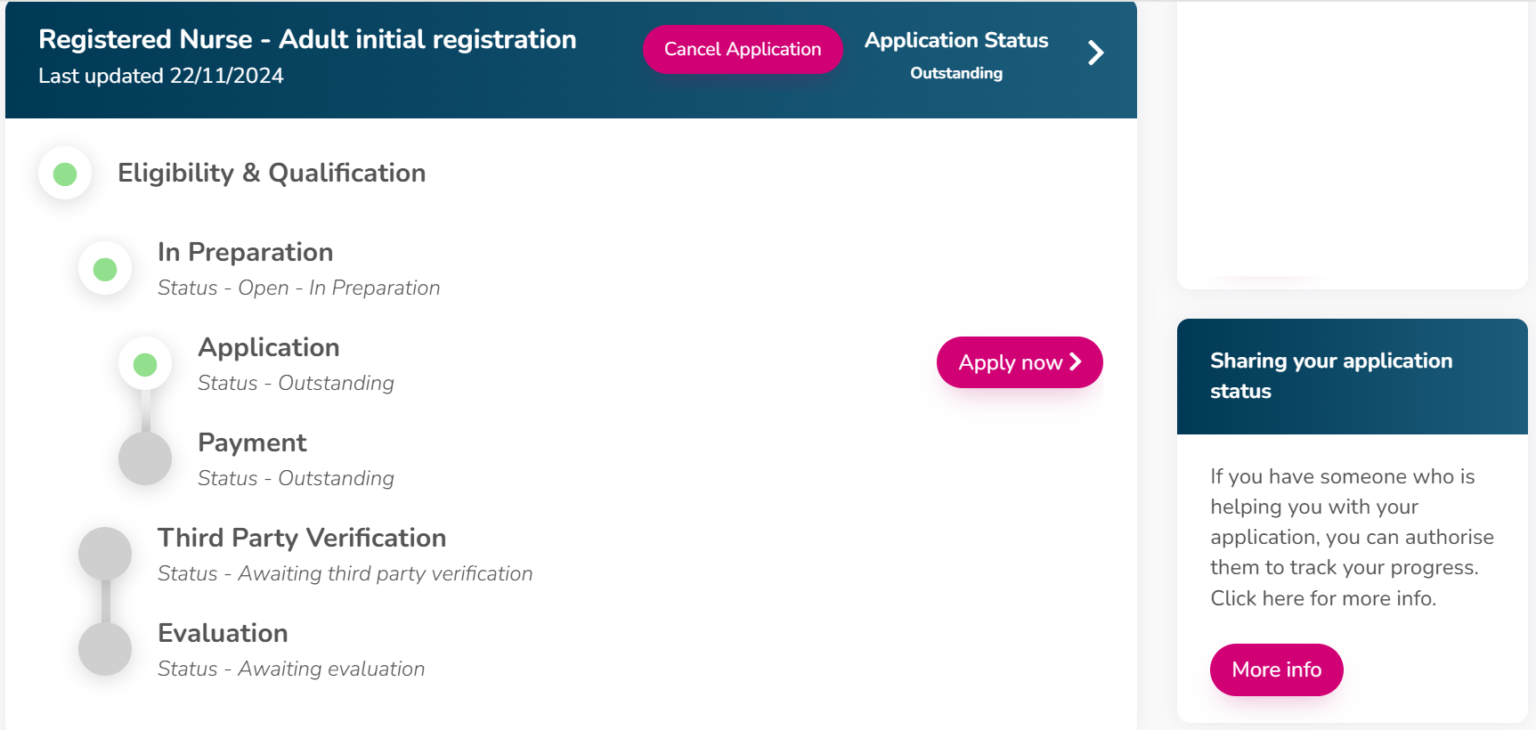Image resolution: width=1536 pixels, height=730 pixels.
Task: Expand the In Preparation section
Action: [245, 252]
